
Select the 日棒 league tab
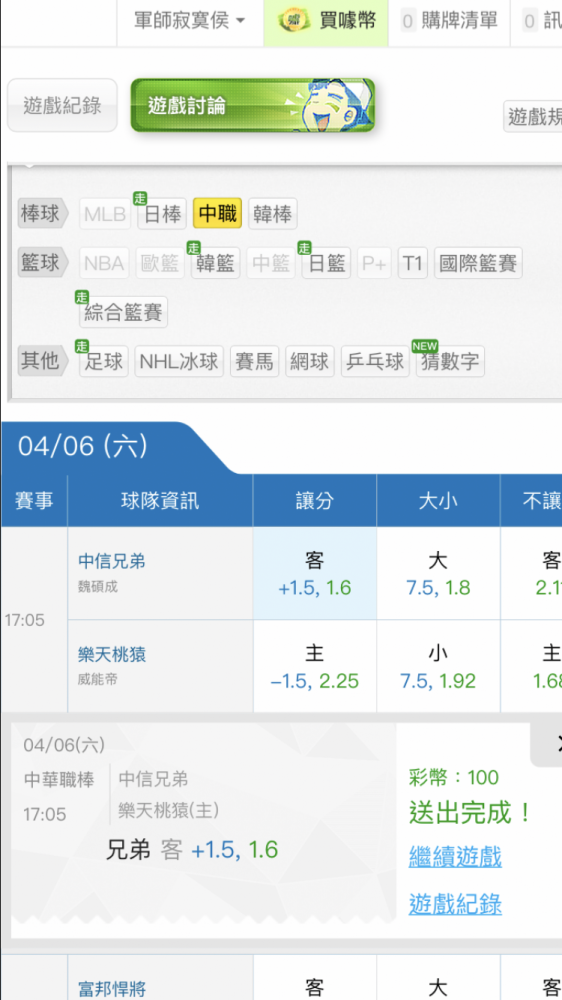162,213
